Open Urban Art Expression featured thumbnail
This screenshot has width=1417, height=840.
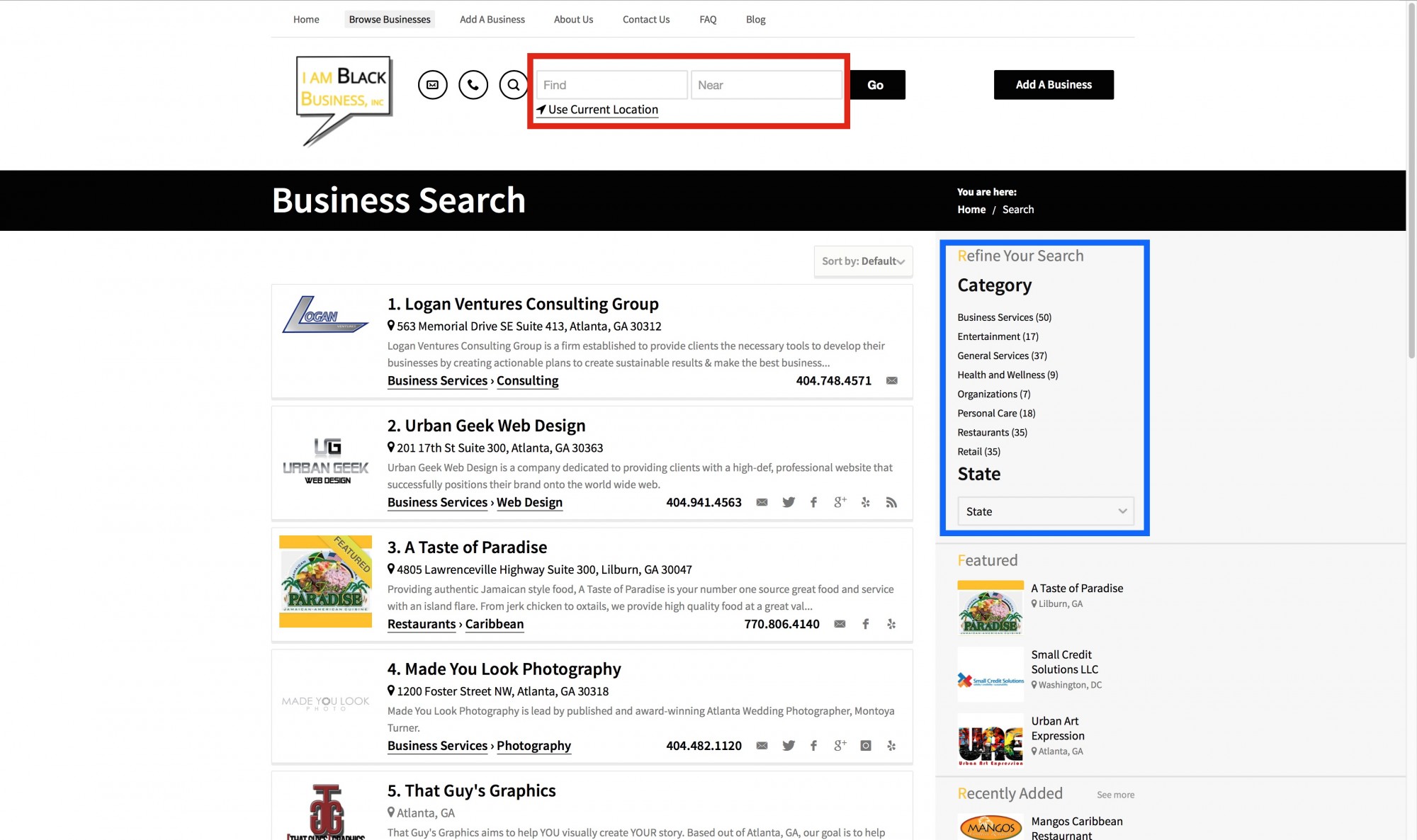[990, 741]
